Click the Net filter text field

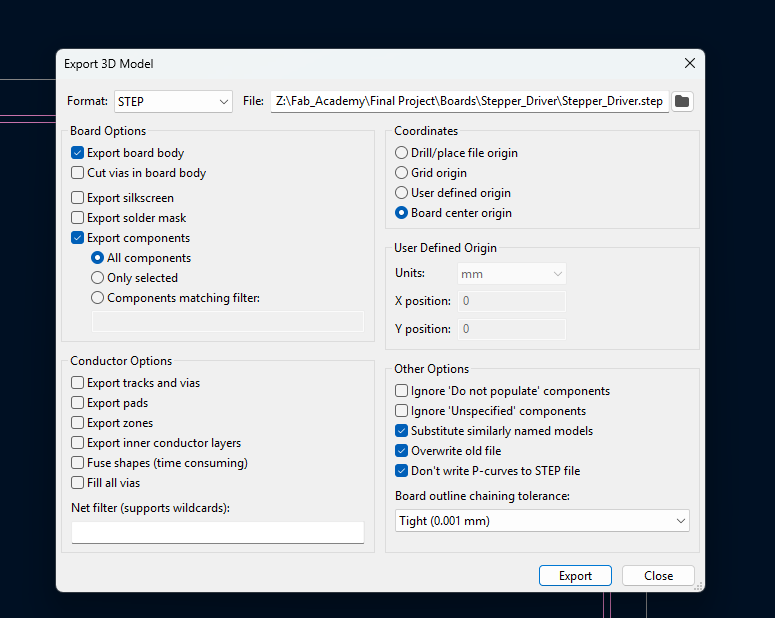(x=218, y=532)
